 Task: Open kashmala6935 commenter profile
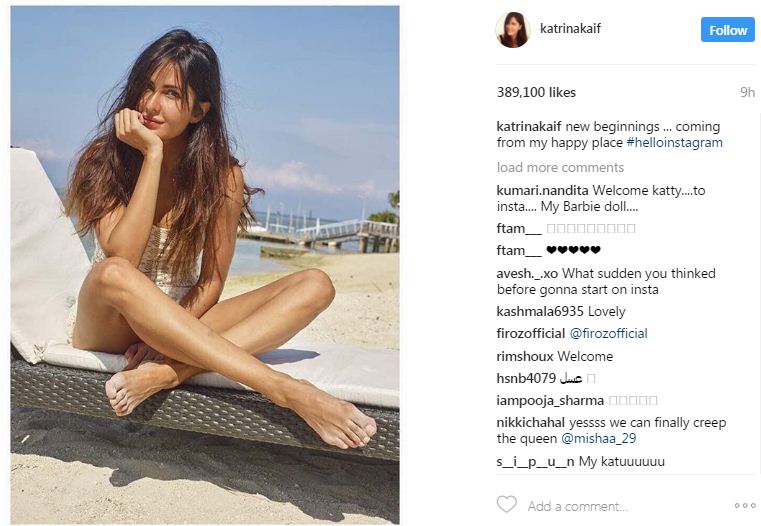click(x=540, y=311)
